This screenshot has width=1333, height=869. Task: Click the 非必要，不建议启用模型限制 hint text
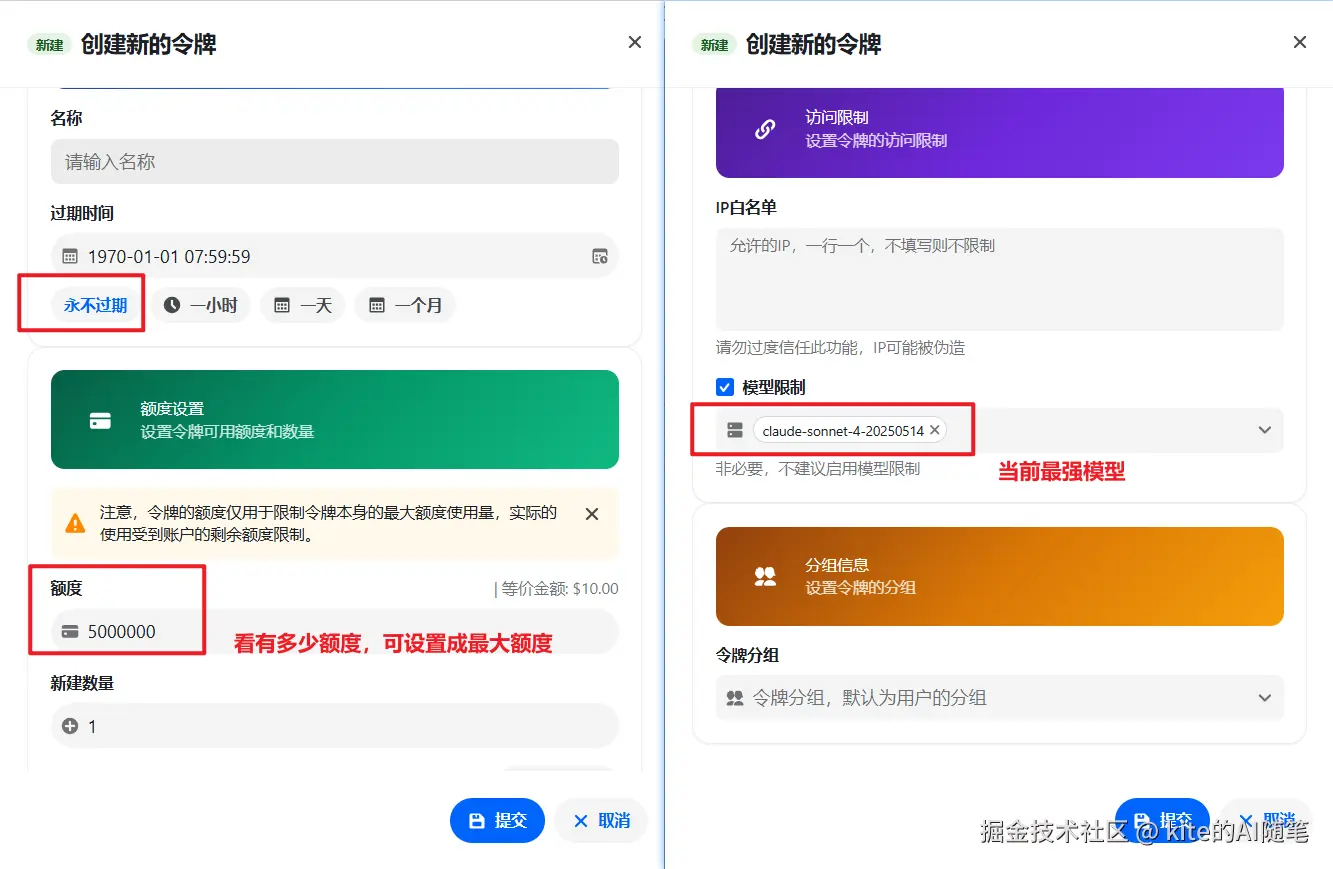(x=817, y=468)
